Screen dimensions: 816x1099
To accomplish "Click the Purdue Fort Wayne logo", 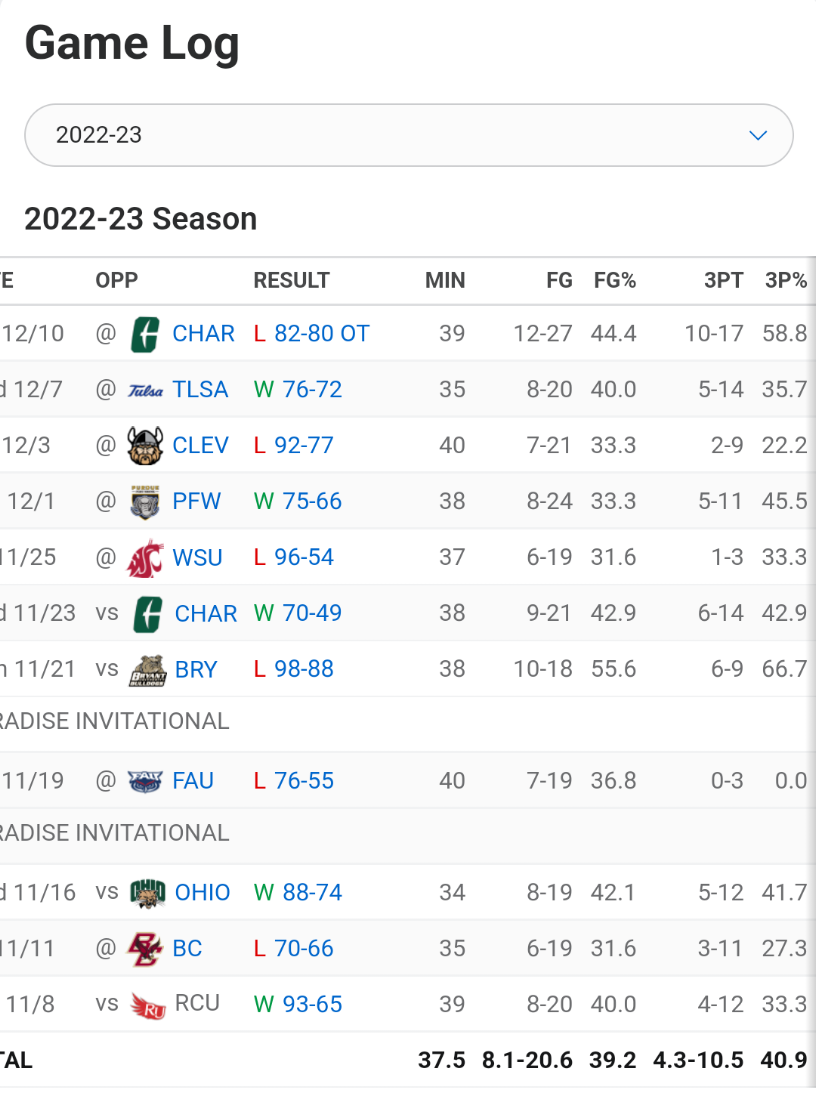I will click(x=146, y=501).
